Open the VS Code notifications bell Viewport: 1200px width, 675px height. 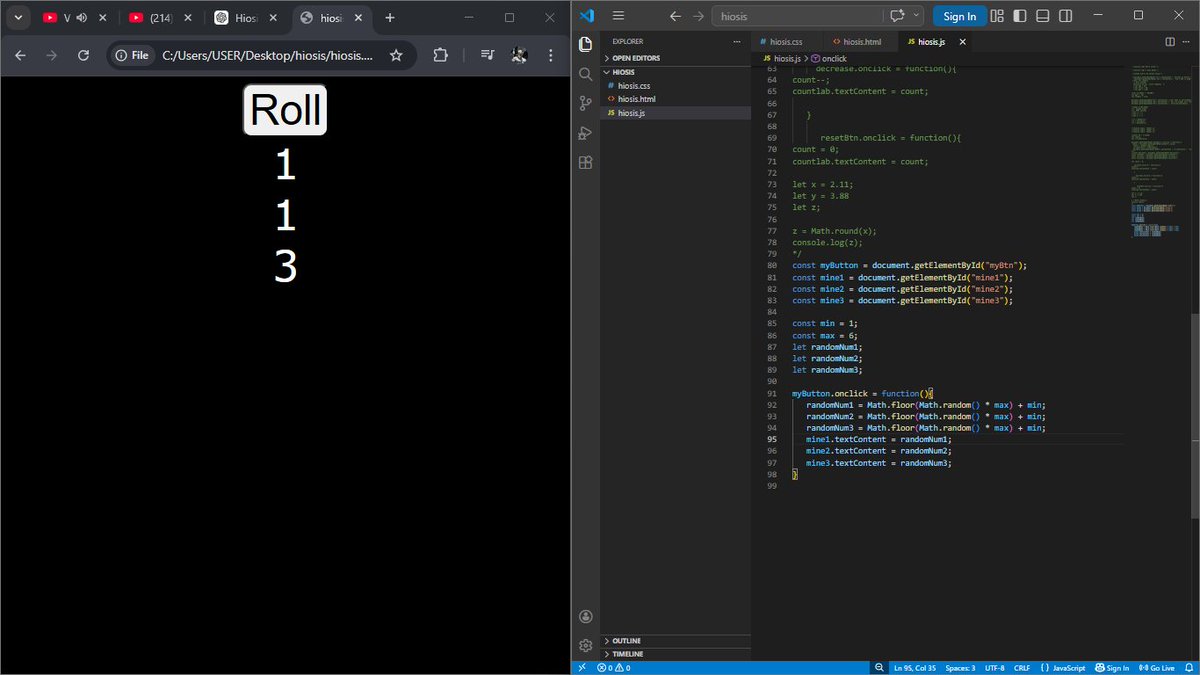point(1188,668)
